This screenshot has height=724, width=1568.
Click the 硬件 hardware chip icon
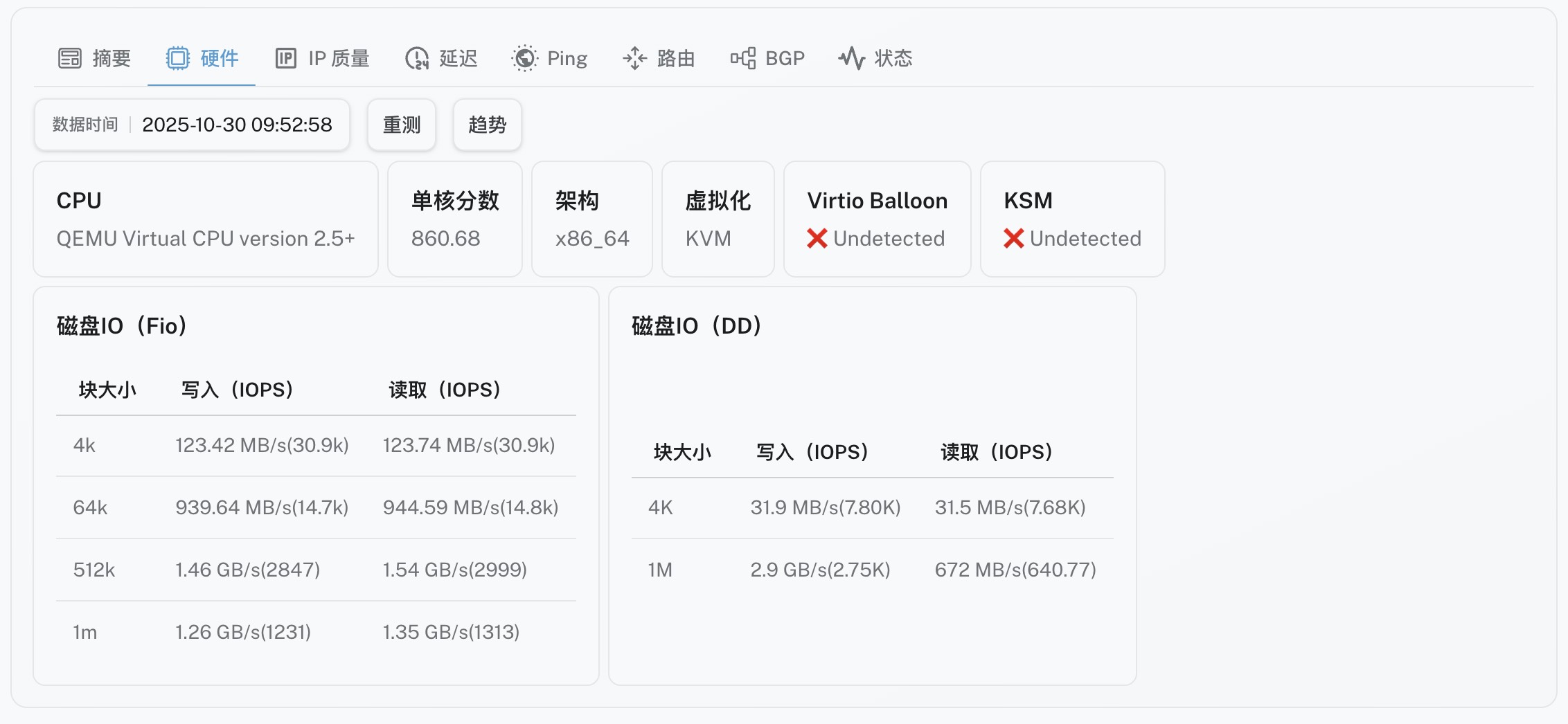click(x=178, y=58)
